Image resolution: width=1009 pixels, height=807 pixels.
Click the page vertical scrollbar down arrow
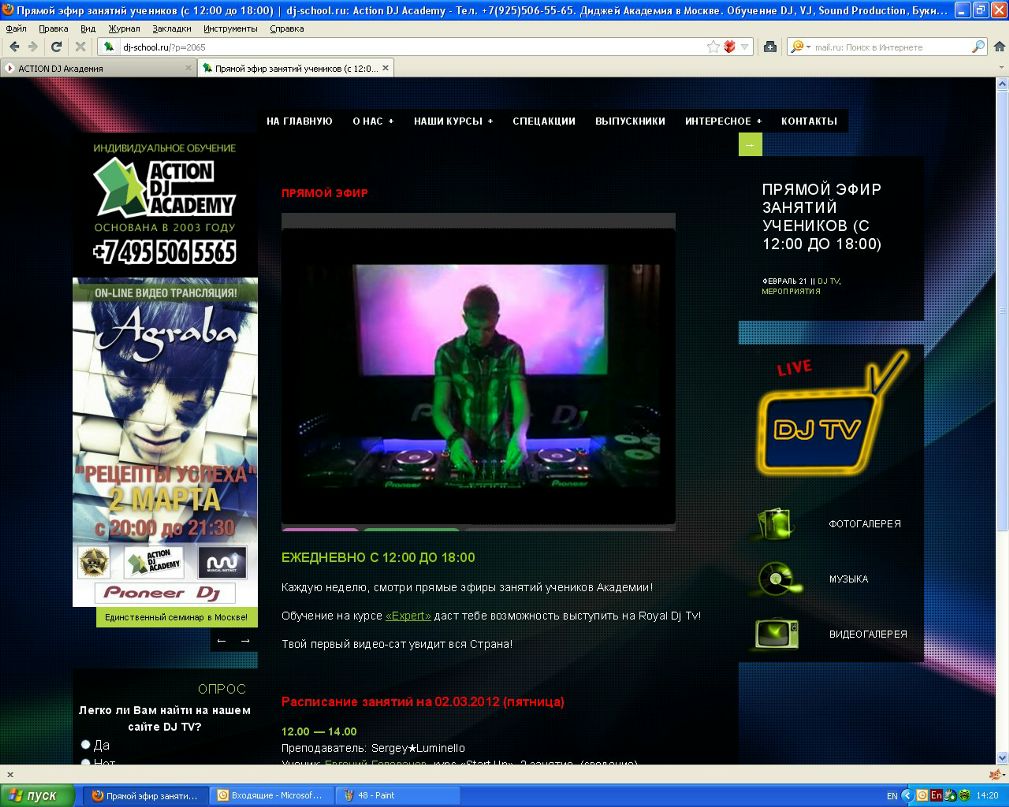tap(1002, 757)
